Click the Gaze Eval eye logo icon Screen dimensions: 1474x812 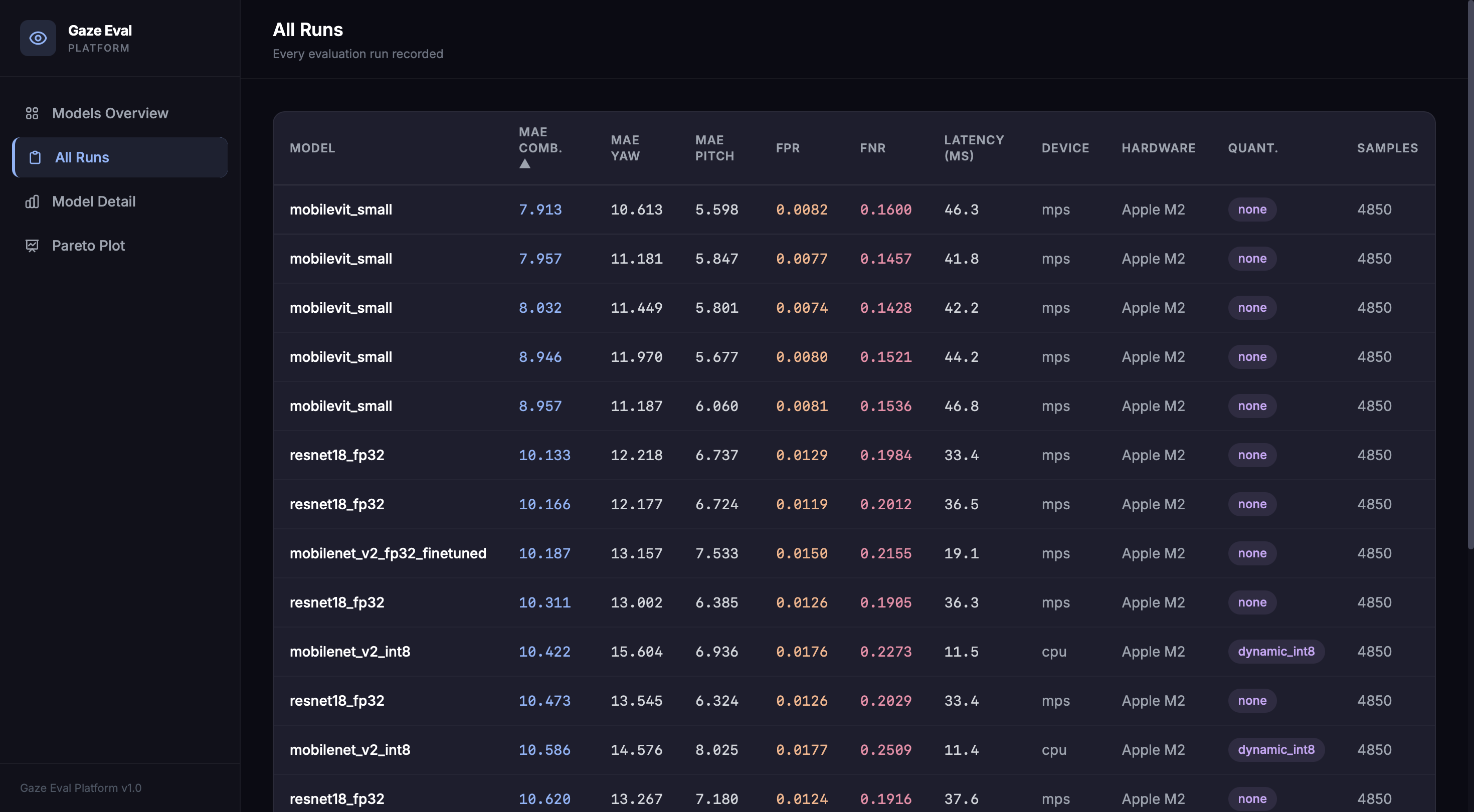38,38
